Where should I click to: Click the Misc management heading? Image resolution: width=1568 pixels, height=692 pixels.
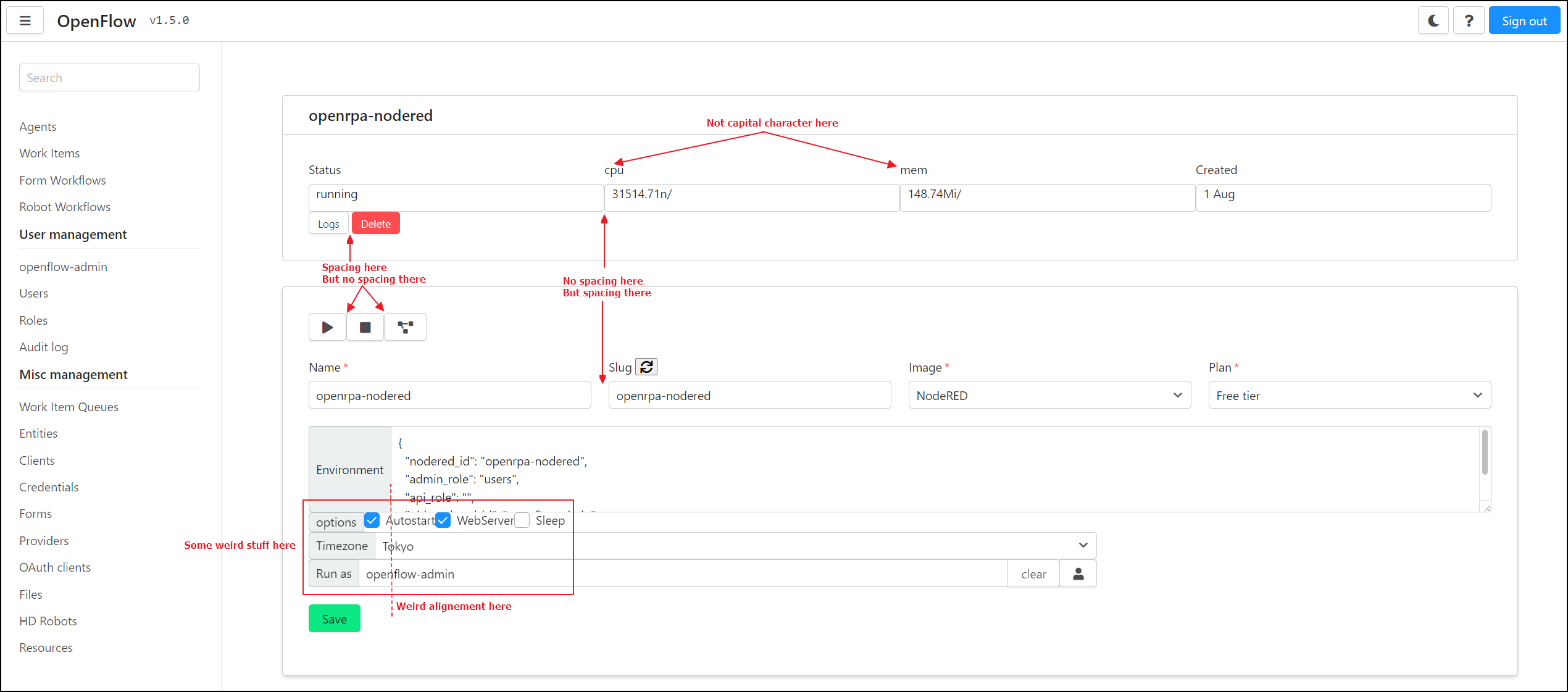tap(73, 375)
